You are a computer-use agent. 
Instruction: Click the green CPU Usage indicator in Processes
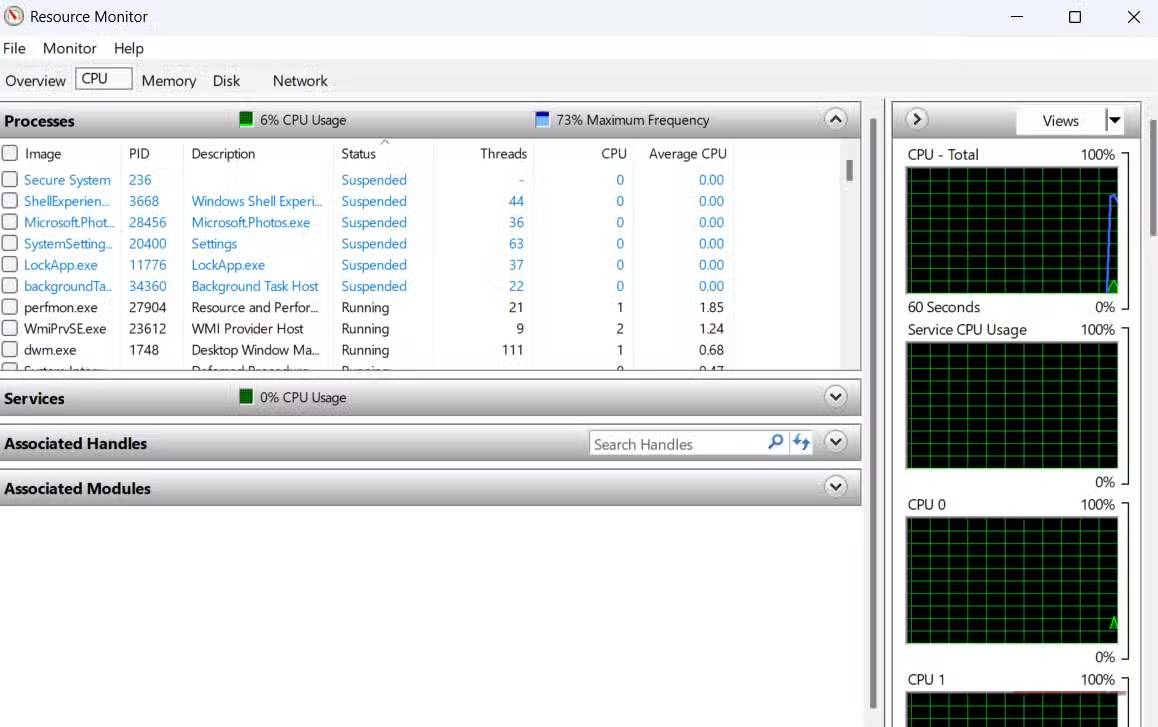pos(246,120)
